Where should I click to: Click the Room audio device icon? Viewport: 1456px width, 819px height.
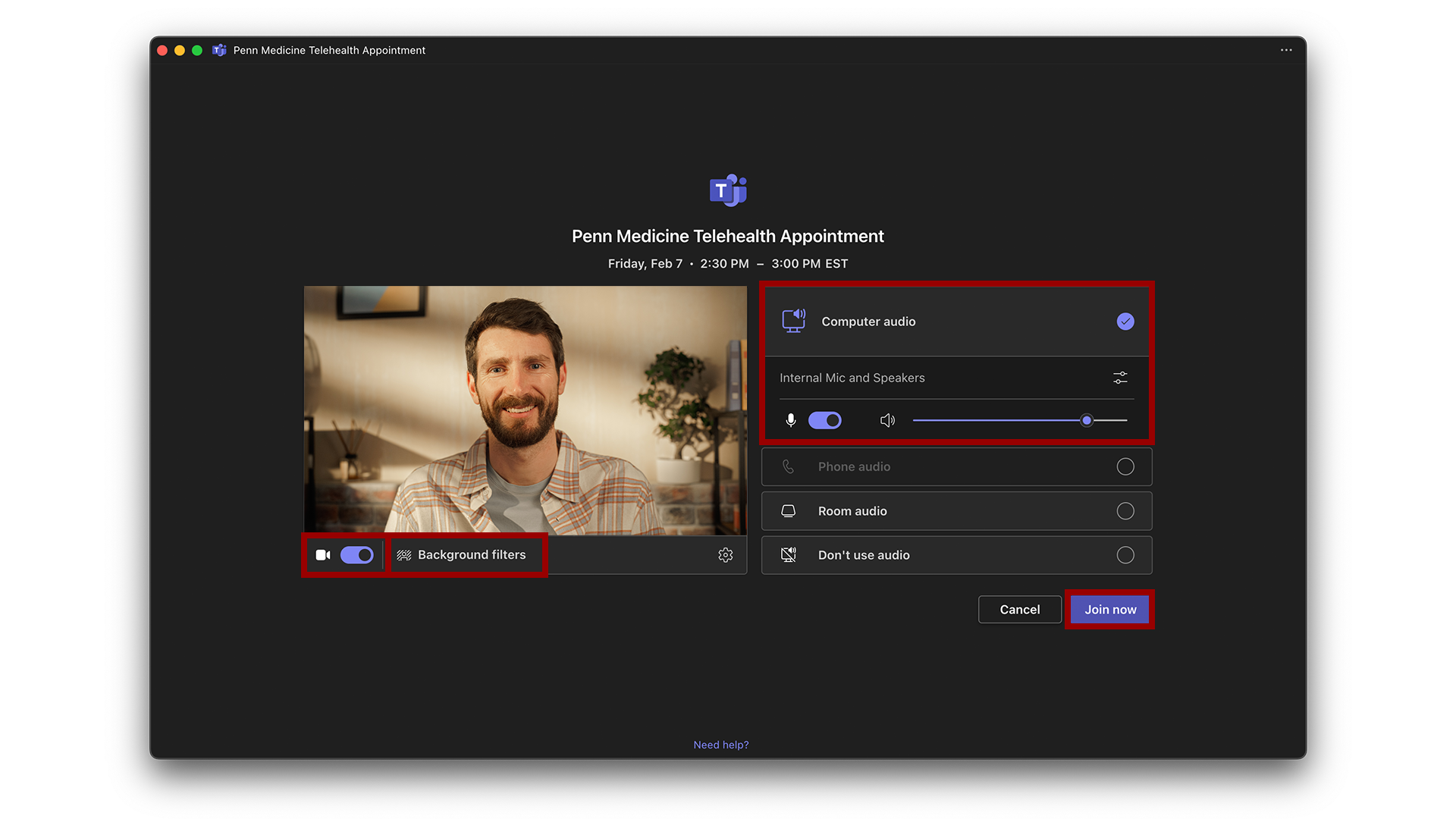[789, 510]
